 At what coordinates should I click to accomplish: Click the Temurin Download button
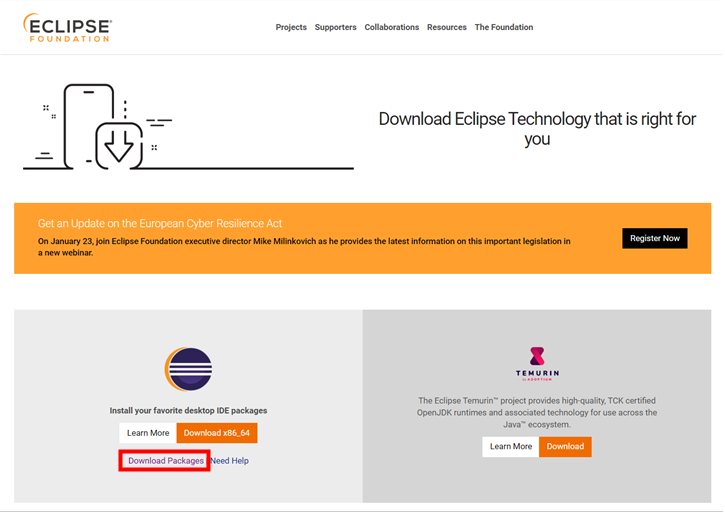click(x=565, y=447)
